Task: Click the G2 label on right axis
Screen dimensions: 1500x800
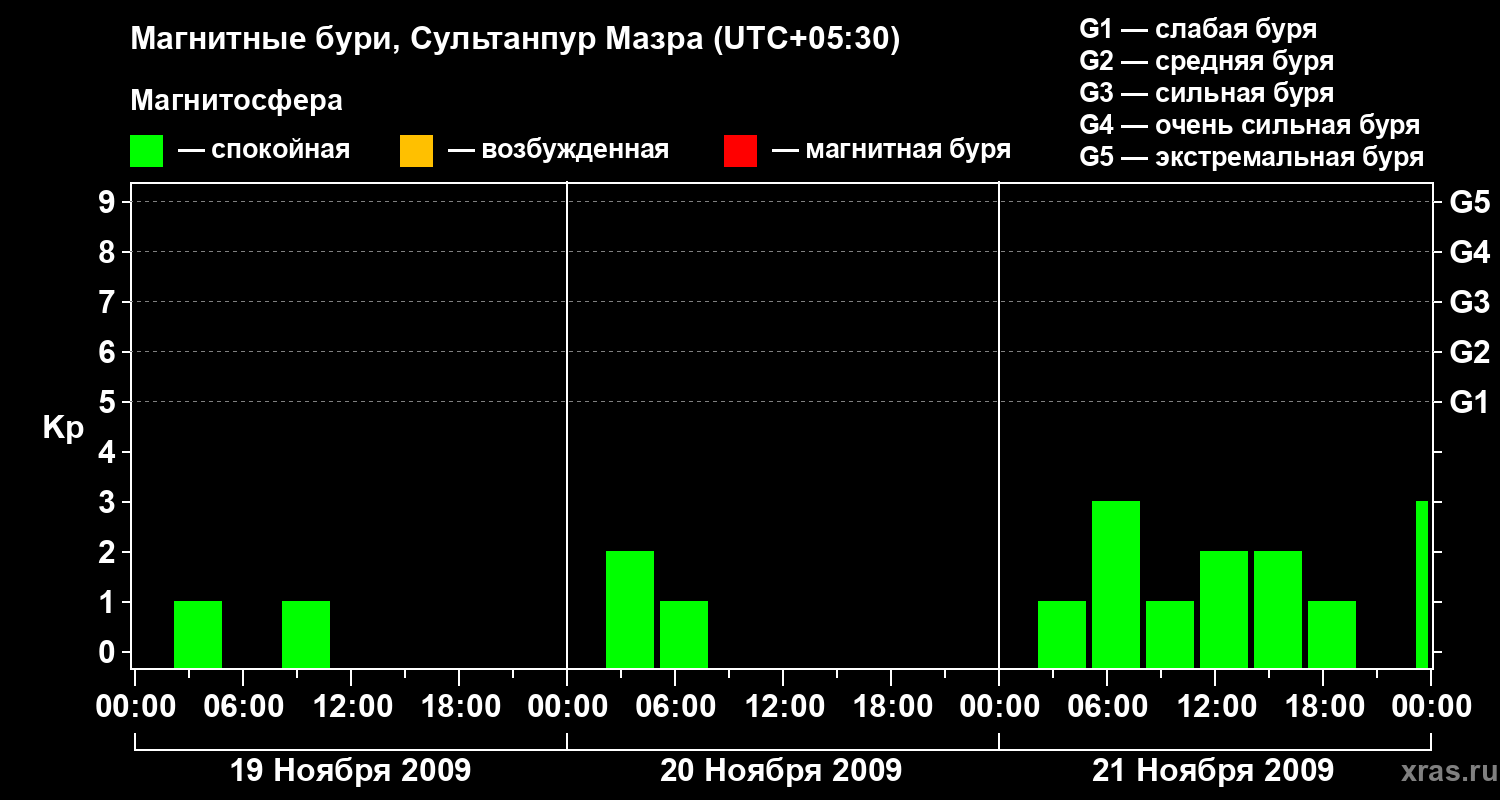Action: (x=1470, y=352)
